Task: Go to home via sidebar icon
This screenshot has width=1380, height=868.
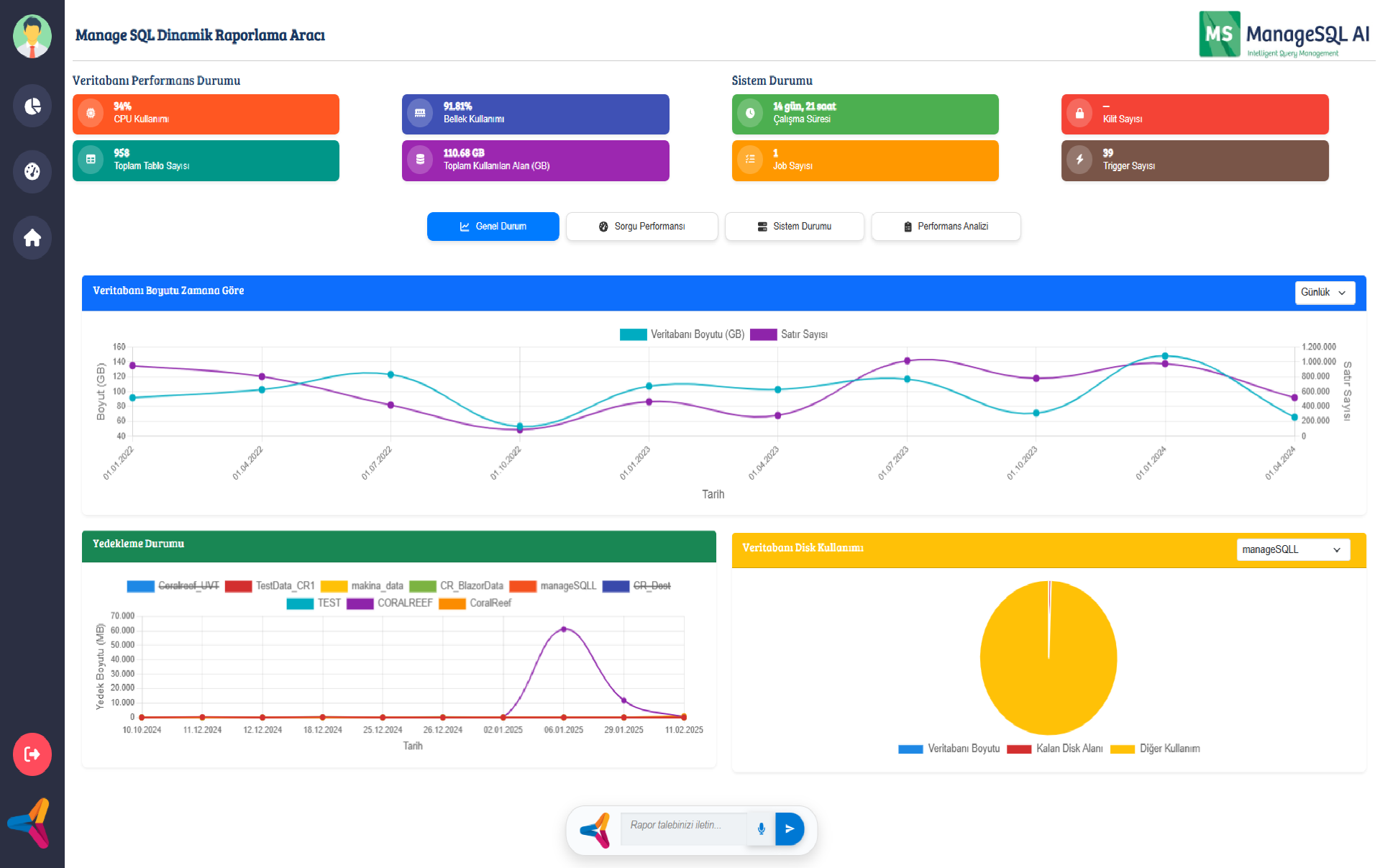Action: tap(32, 238)
